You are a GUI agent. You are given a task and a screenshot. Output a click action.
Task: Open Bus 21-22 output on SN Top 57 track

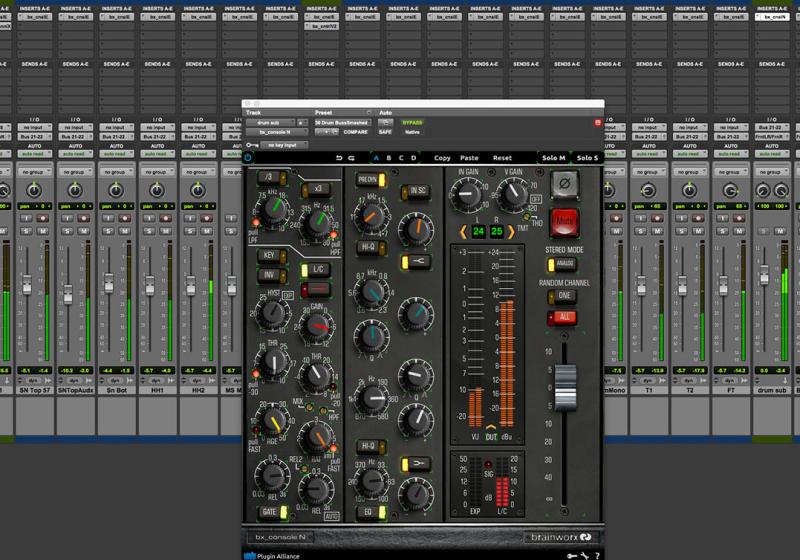tap(34, 137)
